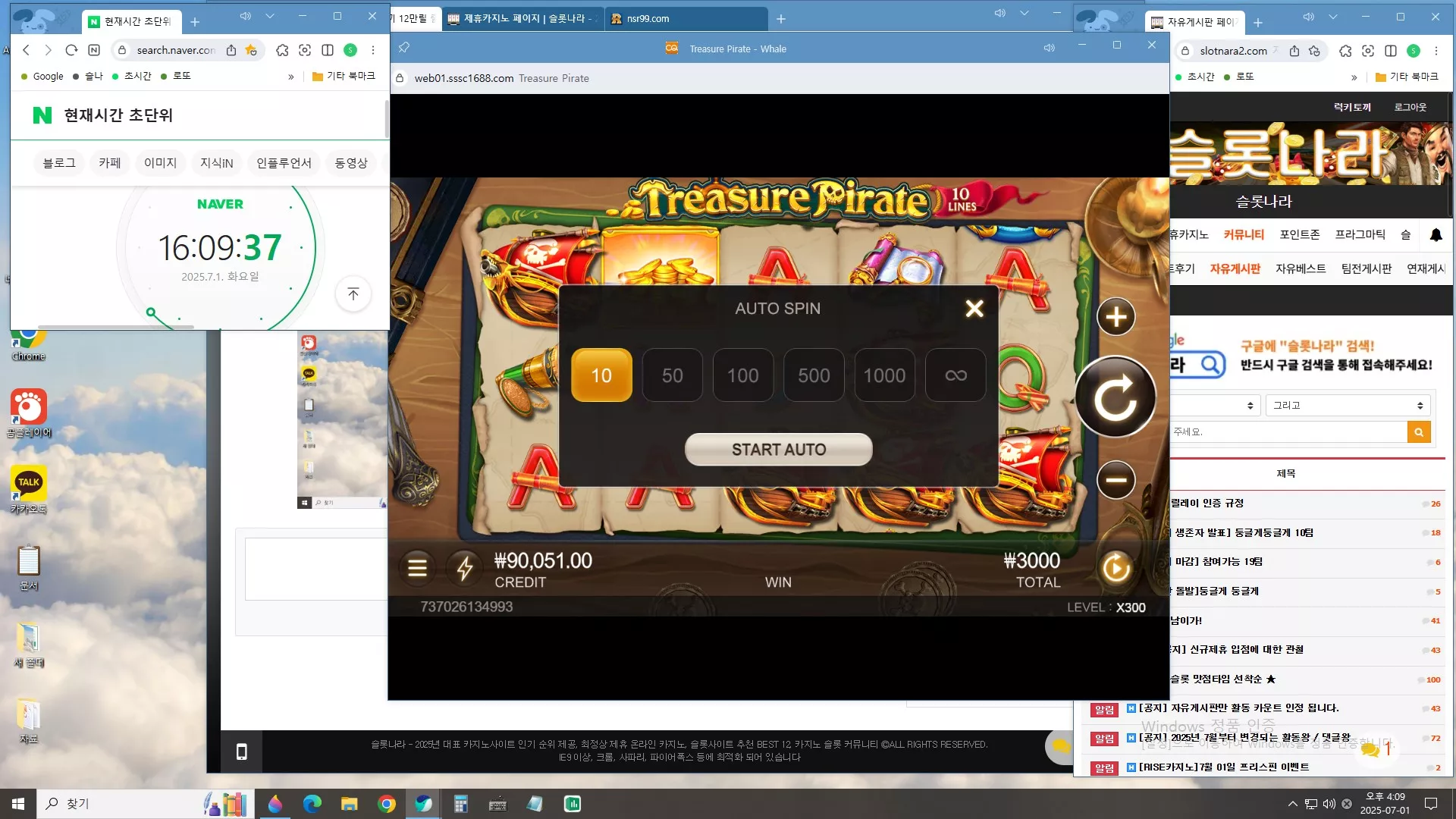Close the AUTO SPIN dialog with the X

(974, 309)
